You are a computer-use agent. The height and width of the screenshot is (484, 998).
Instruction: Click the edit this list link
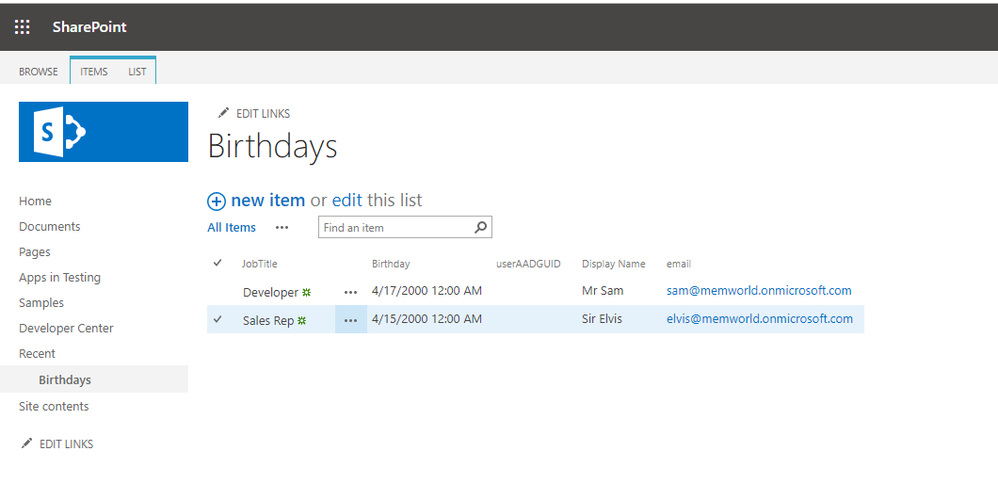[x=347, y=201]
